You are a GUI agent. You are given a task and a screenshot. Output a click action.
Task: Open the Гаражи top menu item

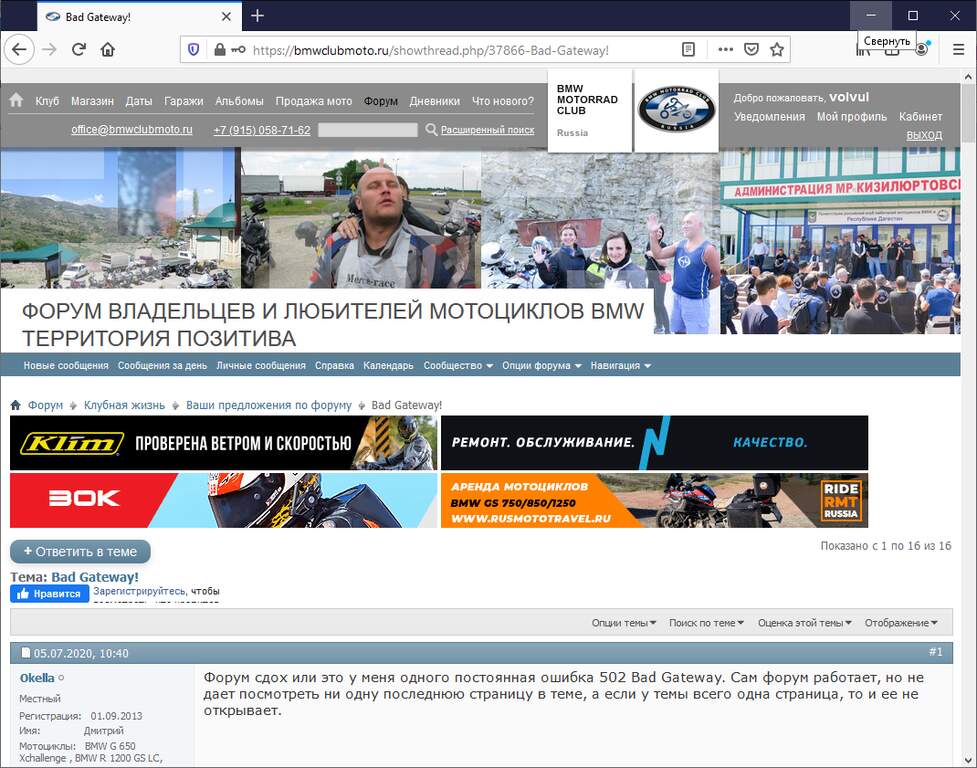point(184,101)
